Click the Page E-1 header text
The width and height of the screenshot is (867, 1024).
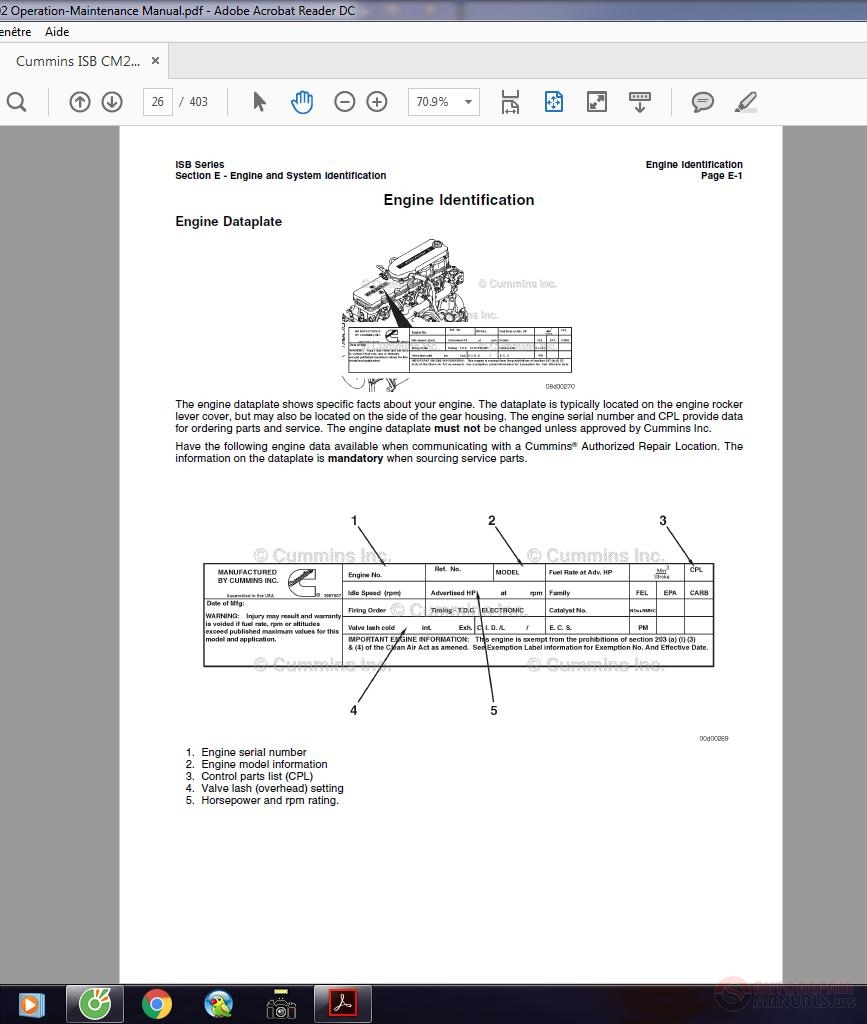pos(721,176)
